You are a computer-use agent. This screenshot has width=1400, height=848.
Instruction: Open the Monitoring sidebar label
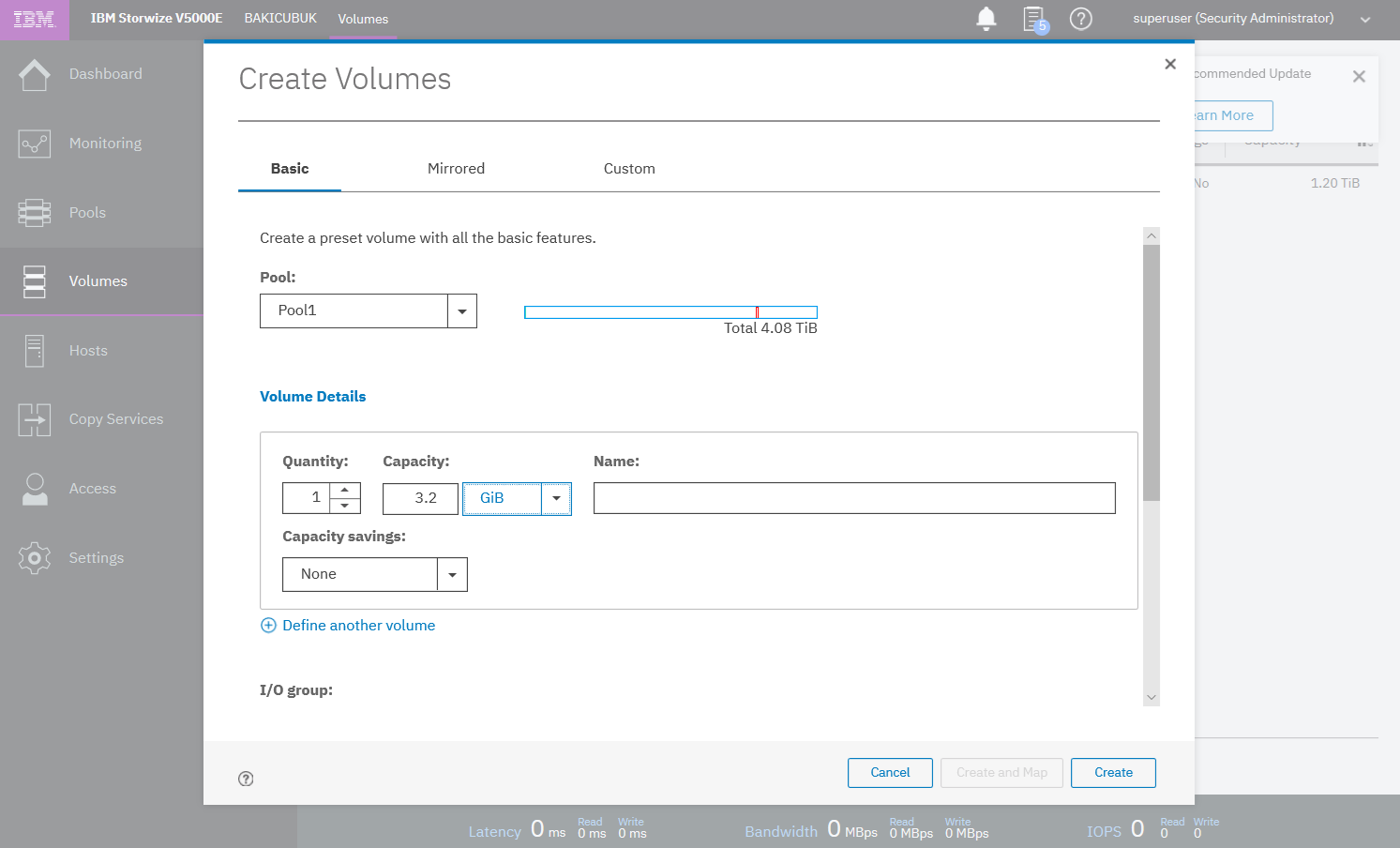tap(106, 144)
